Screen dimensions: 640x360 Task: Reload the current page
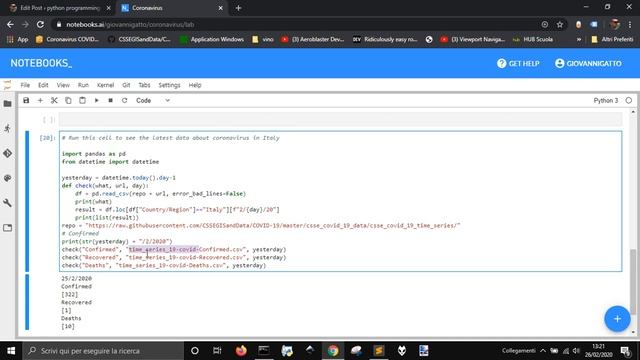coord(40,24)
